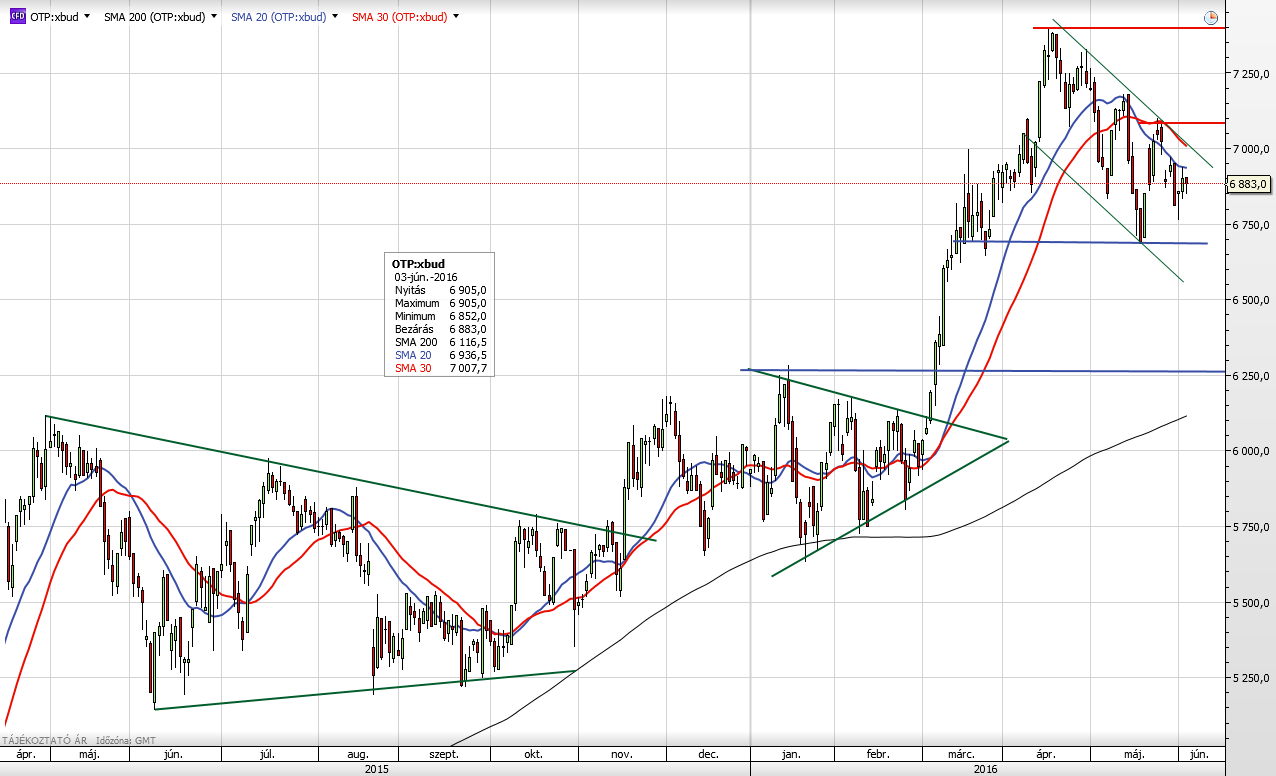Viewport: 1276px width, 776px height.
Task: Click the 7 000,0 price axis label
Action: pos(1252,149)
